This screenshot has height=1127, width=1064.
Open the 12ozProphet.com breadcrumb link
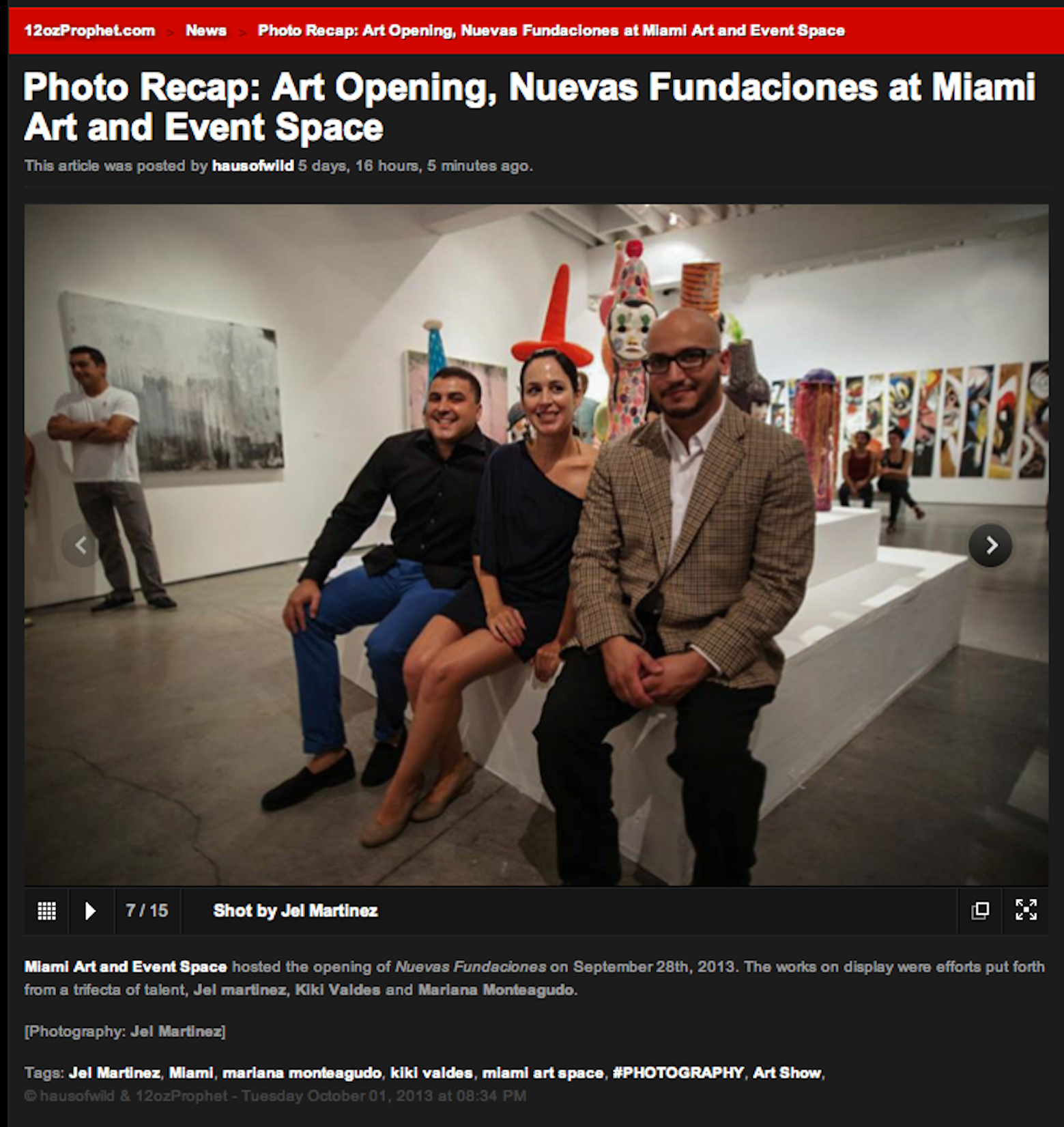point(89,31)
